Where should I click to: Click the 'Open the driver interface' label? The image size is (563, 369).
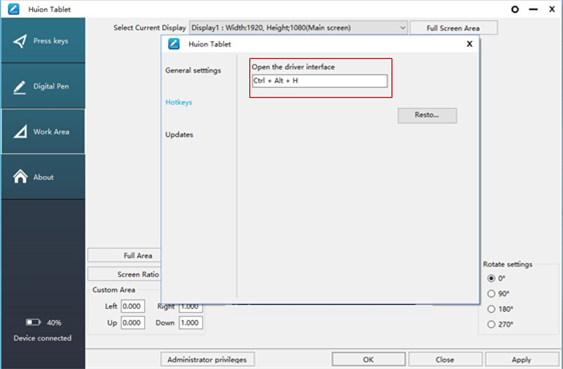(x=293, y=67)
